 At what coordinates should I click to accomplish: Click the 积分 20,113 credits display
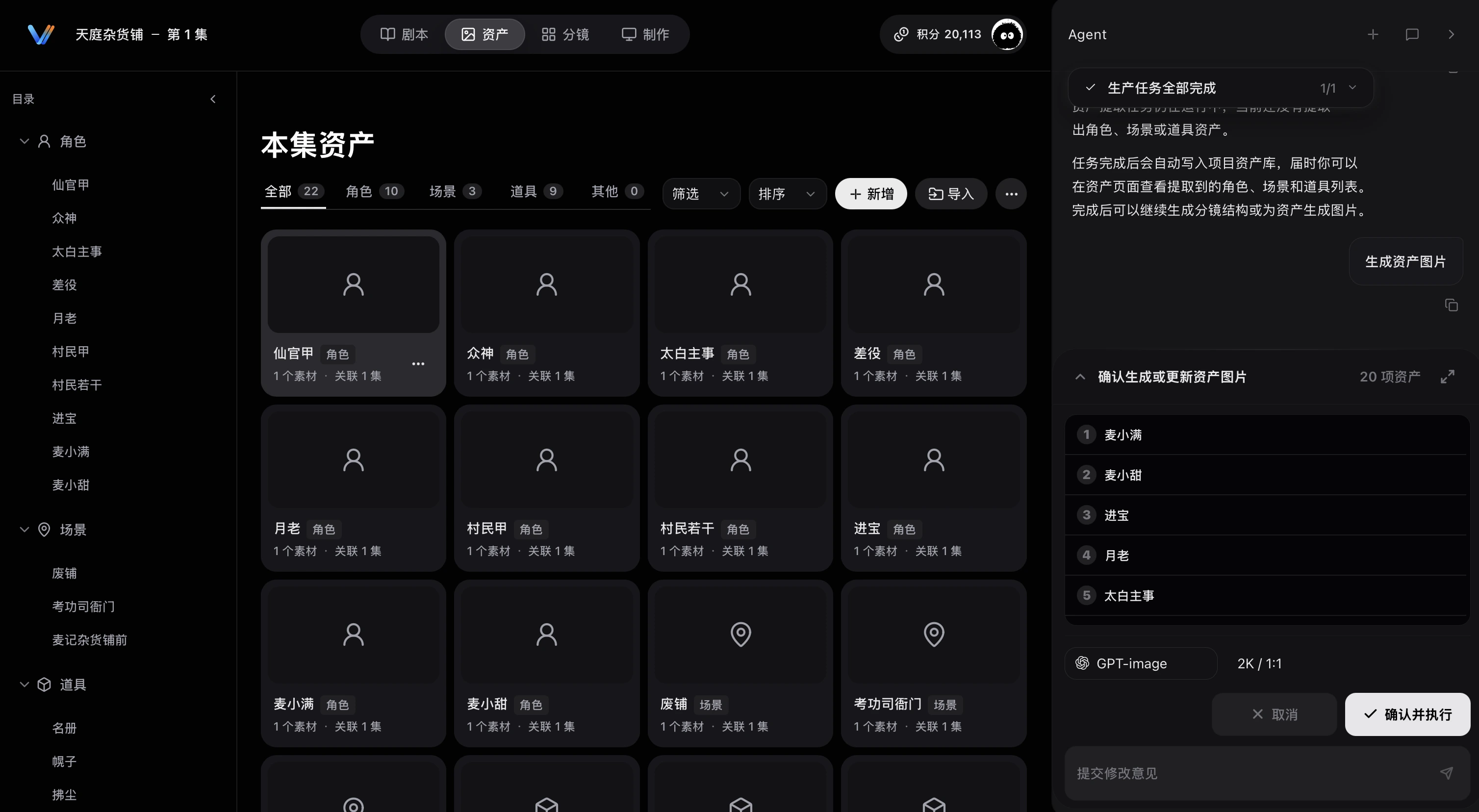coord(948,34)
